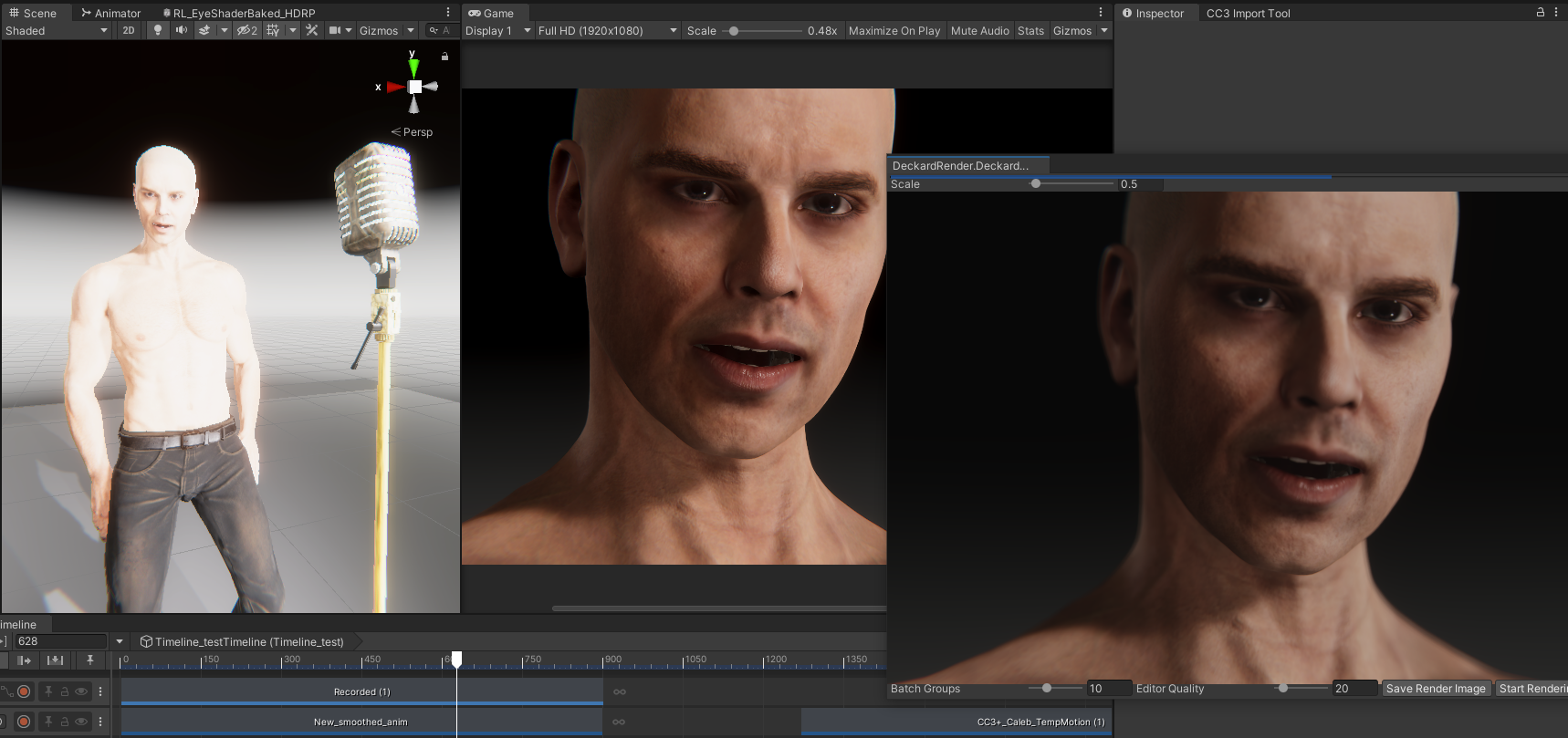This screenshot has width=1568, height=738.
Task: Open Scene view Gizmos dropdown arrow
Action: (411, 30)
